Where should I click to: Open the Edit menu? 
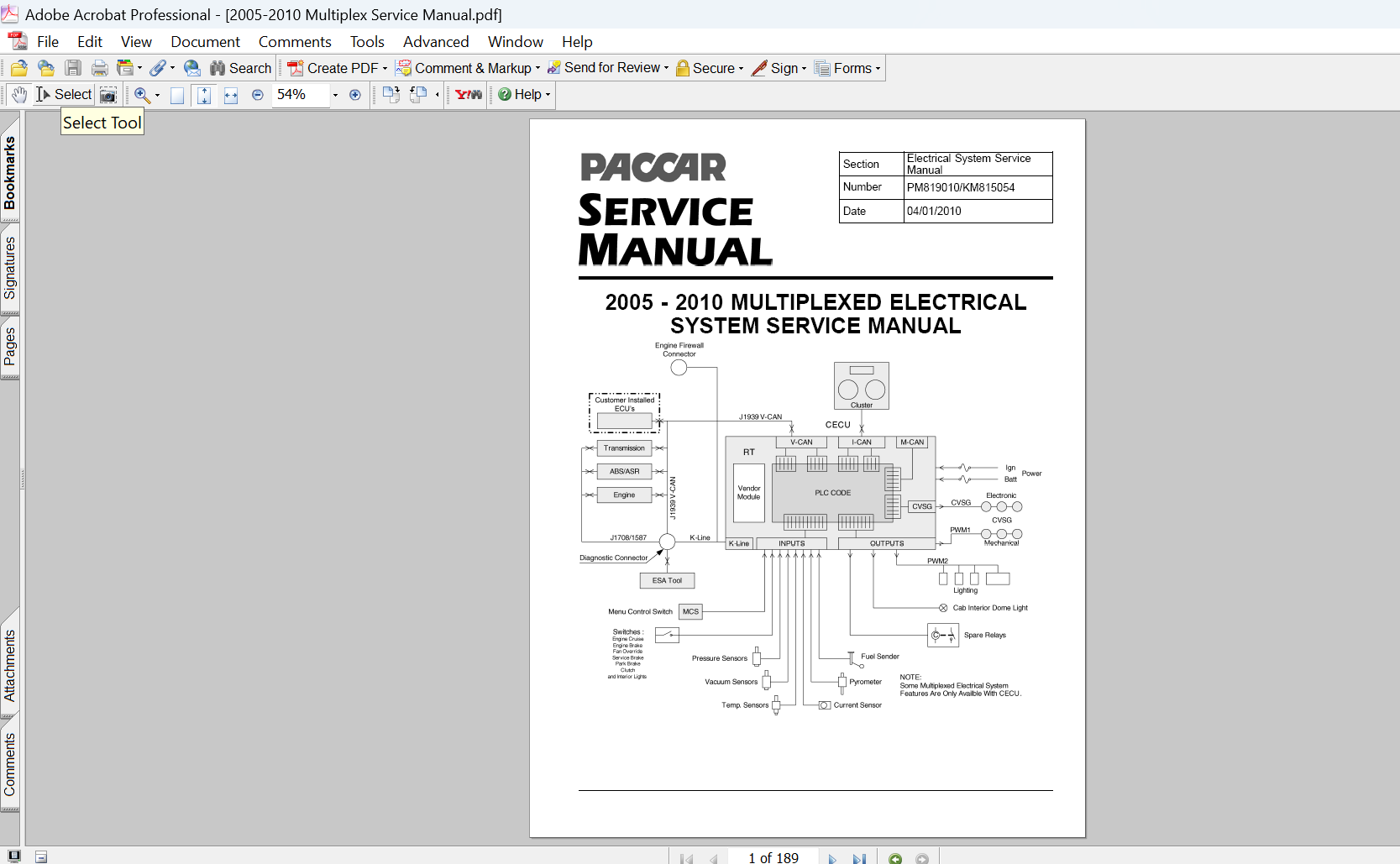click(90, 42)
